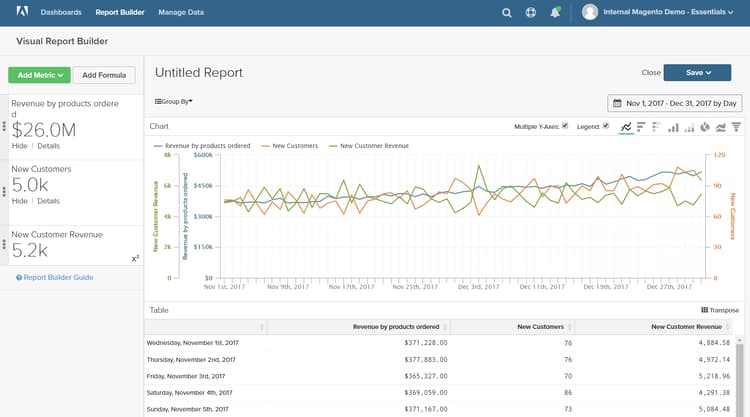Hide the New Customers metric
This screenshot has height=417, width=750.
[19, 201]
